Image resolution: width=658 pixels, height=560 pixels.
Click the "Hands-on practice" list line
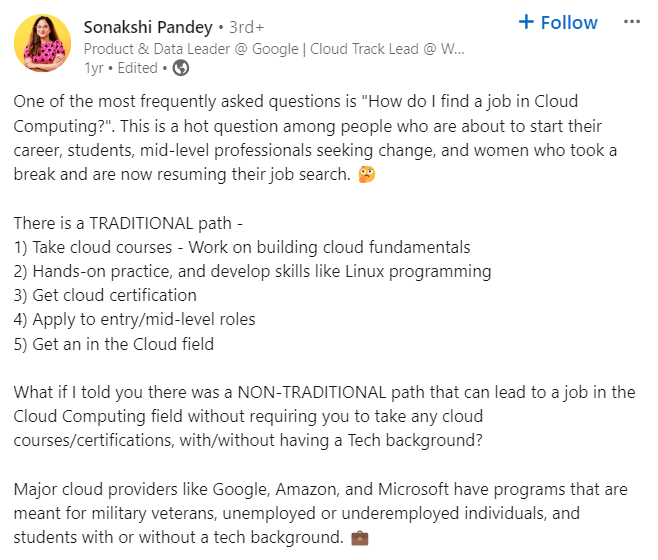pos(252,271)
